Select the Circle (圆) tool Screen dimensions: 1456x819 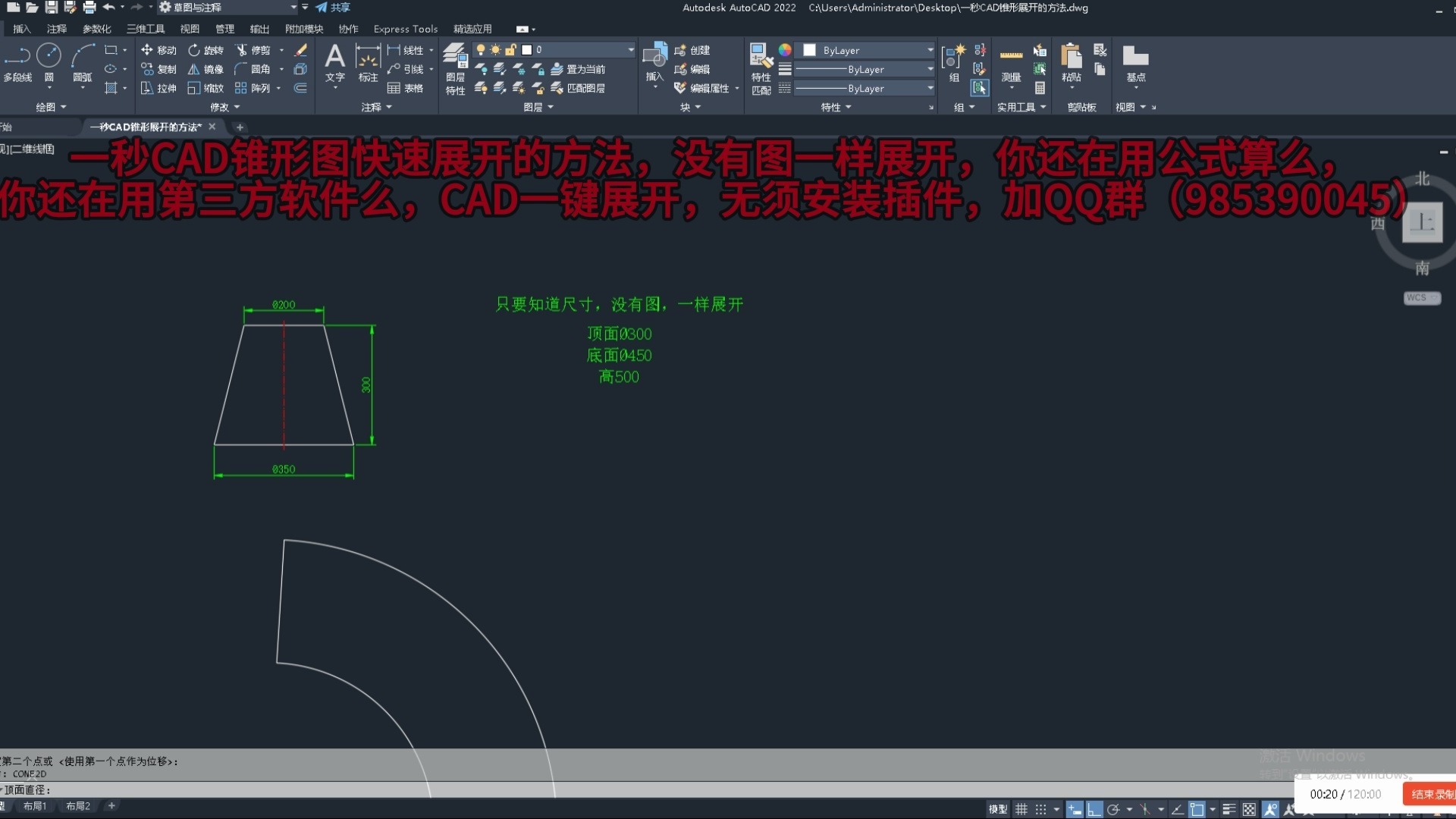[x=49, y=63]
